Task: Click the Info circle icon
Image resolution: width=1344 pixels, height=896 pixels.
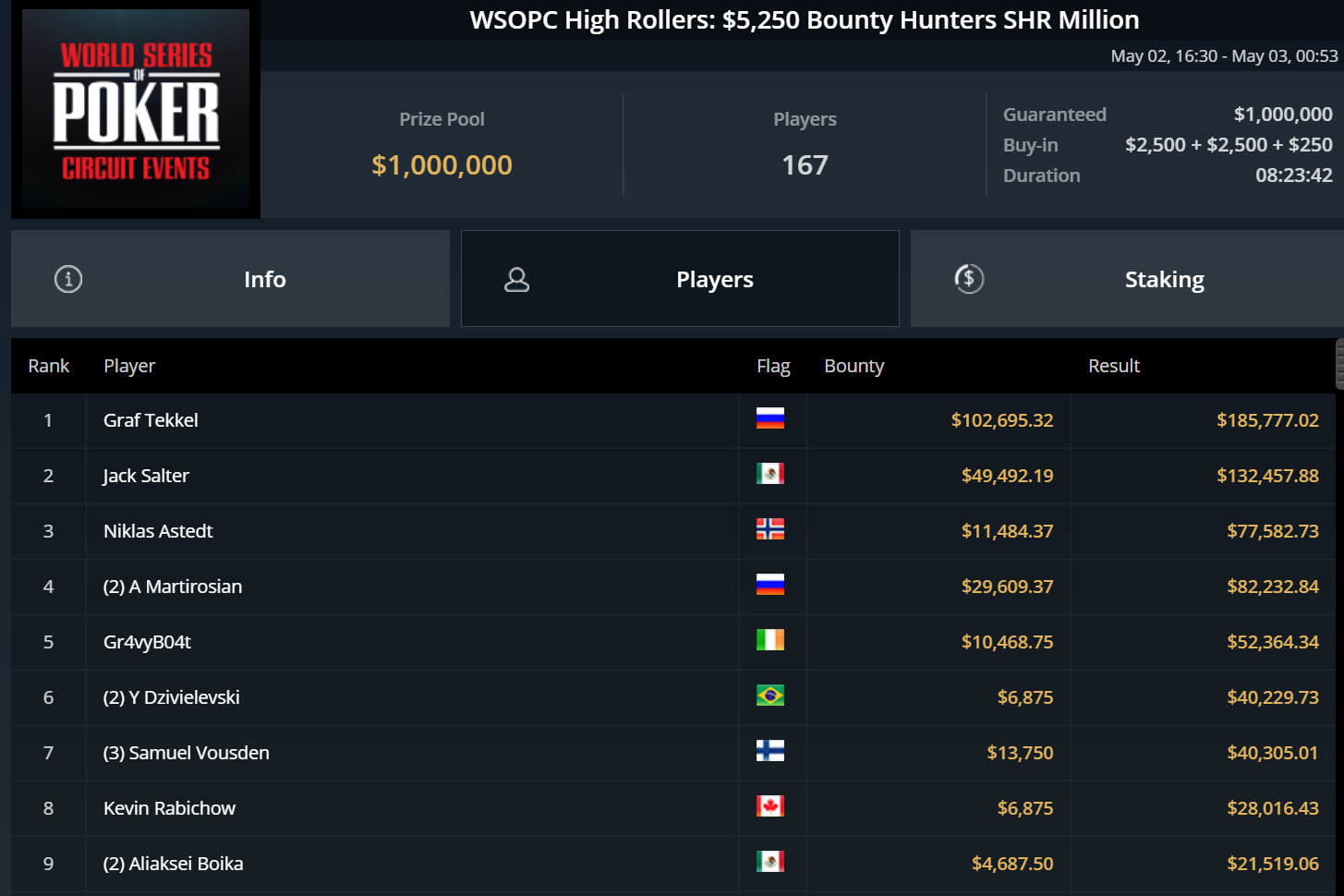Action: 68,279
